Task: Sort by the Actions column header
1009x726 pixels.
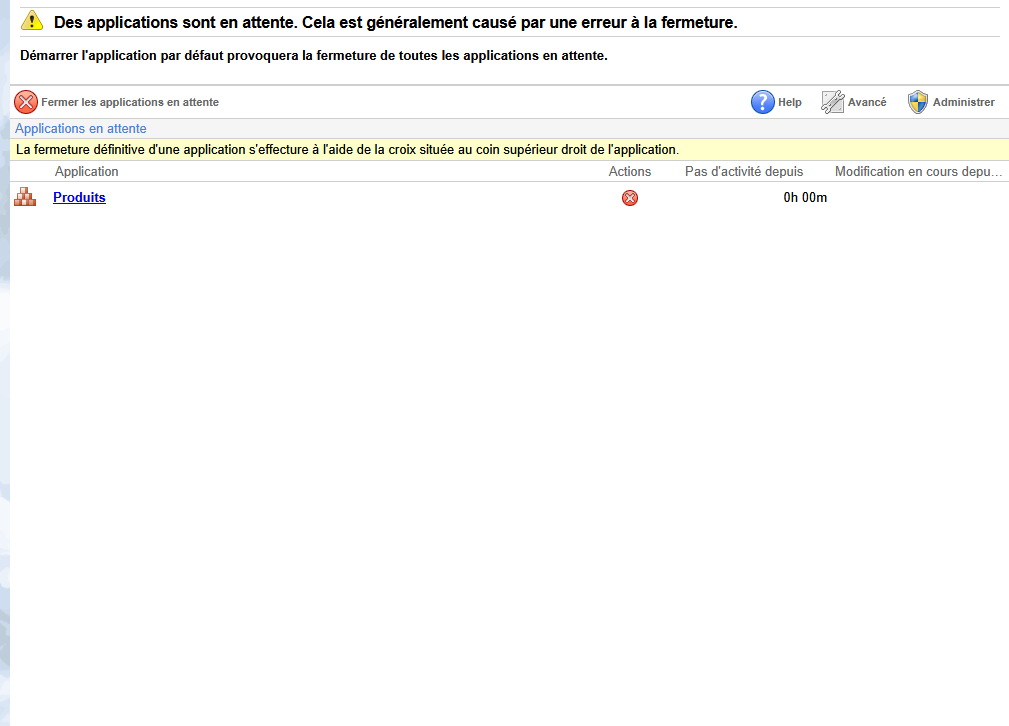Action: [630, 171]
